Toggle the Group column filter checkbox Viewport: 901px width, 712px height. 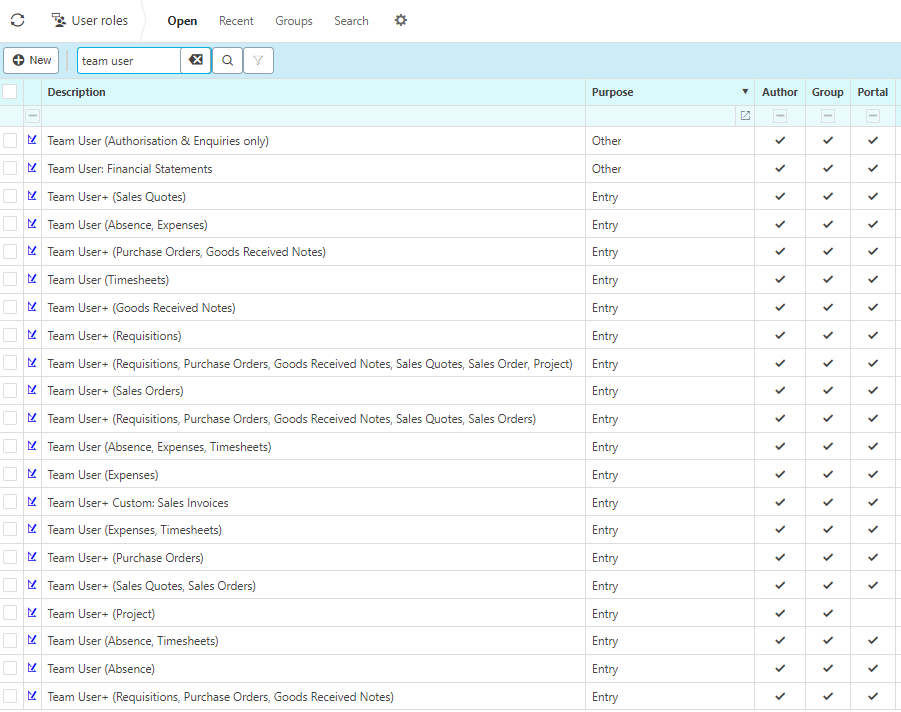point(827,116)
